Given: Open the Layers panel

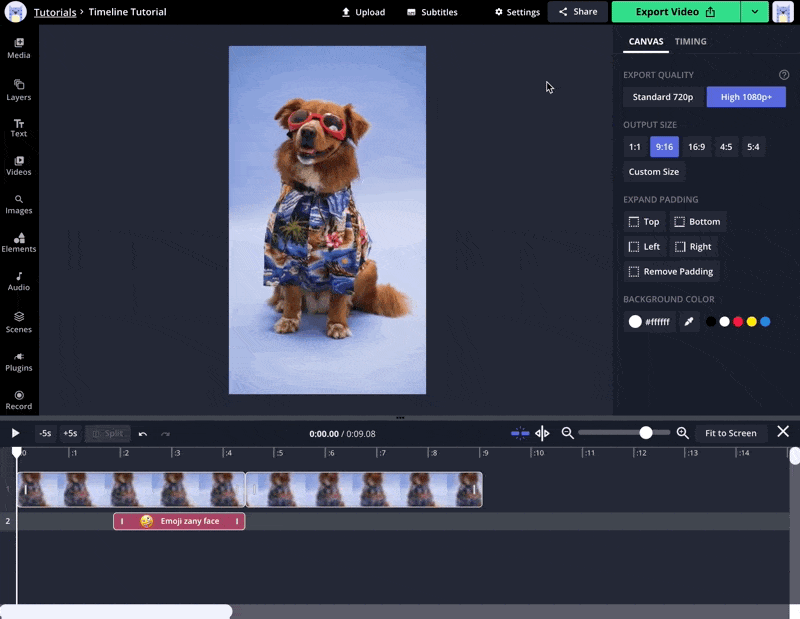Looking at the screenshot, I should 19,90.
